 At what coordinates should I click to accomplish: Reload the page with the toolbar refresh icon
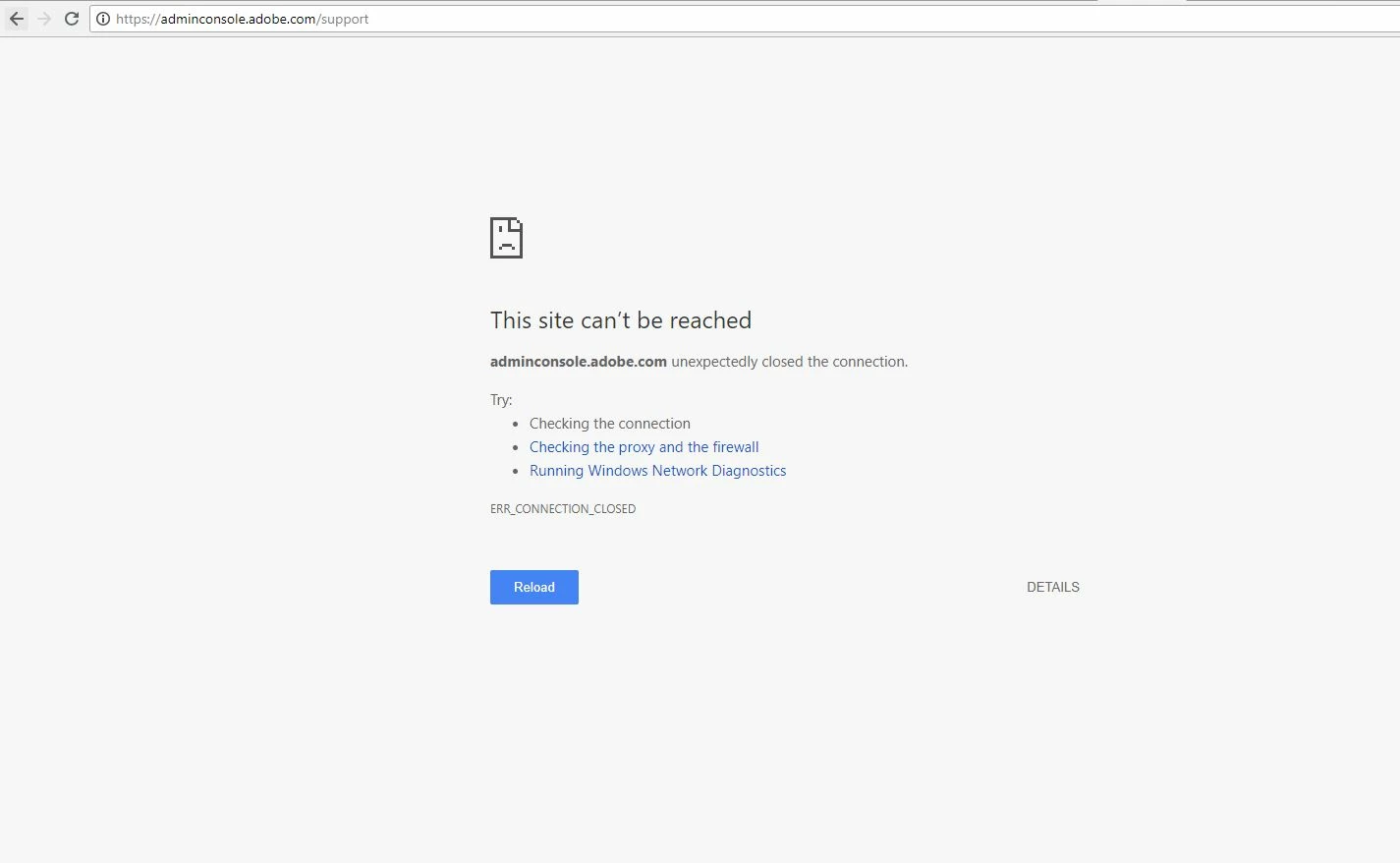point(72,19)
